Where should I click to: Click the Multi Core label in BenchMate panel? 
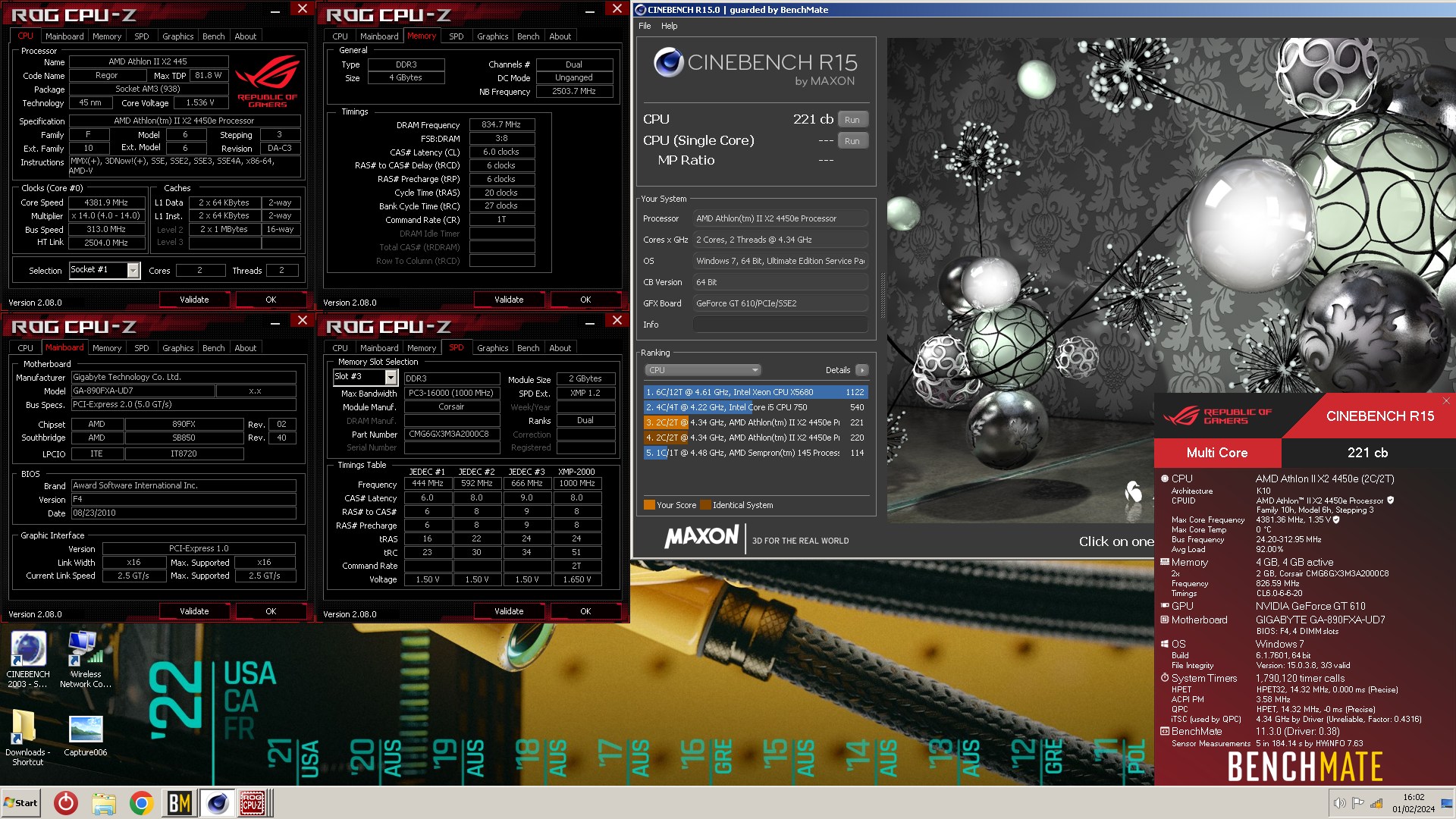coord(1217,453)
